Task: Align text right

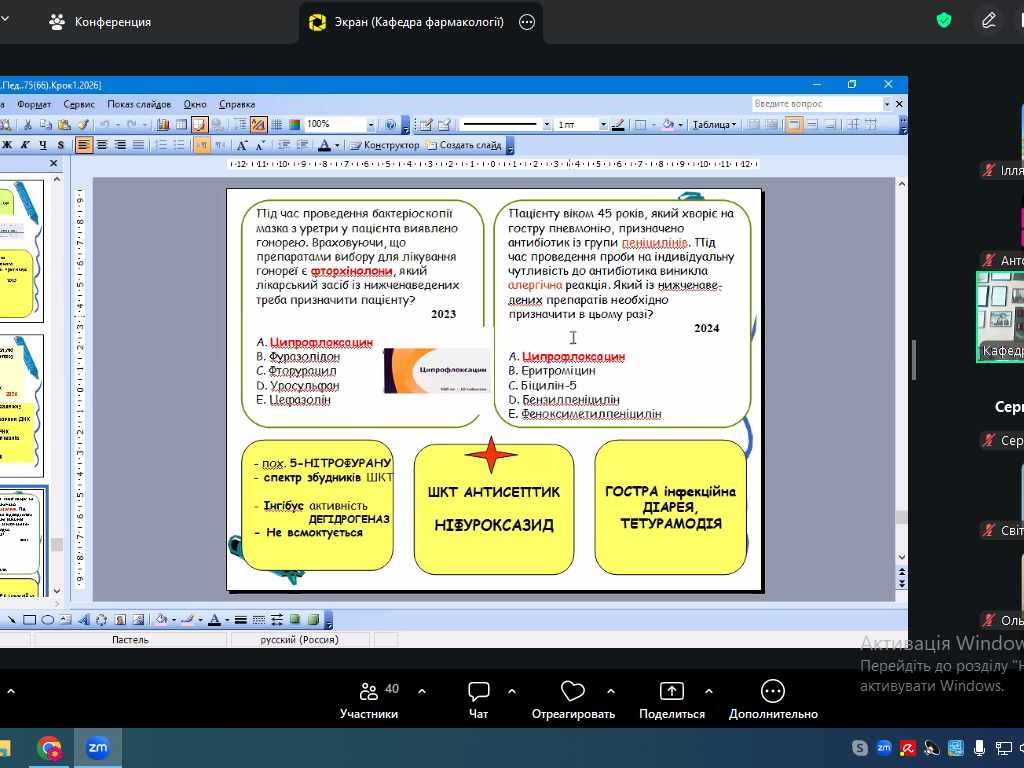Action: (x=120, y=145)
